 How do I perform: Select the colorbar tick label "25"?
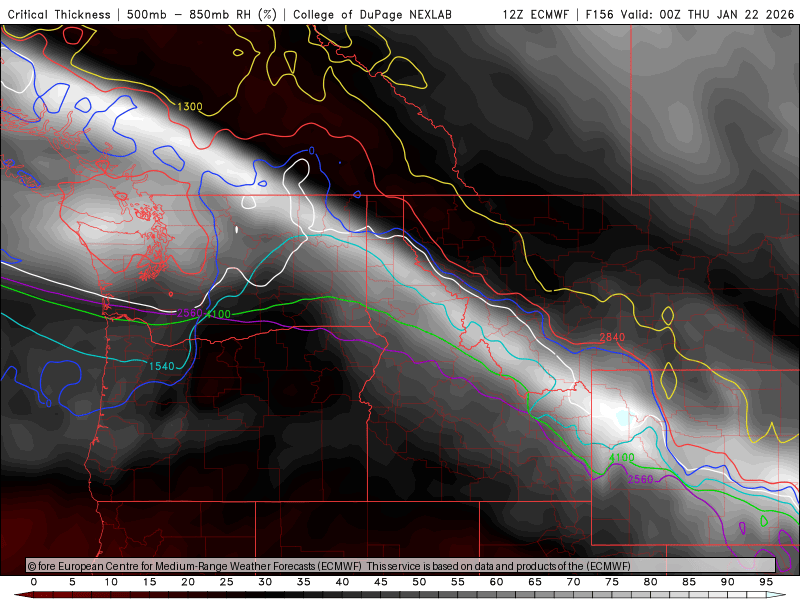pos(227,582)
